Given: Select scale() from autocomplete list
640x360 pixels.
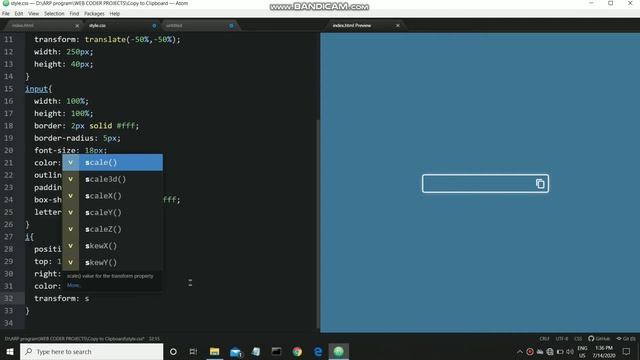Looking at the screenshot, I should click(112, 162).
